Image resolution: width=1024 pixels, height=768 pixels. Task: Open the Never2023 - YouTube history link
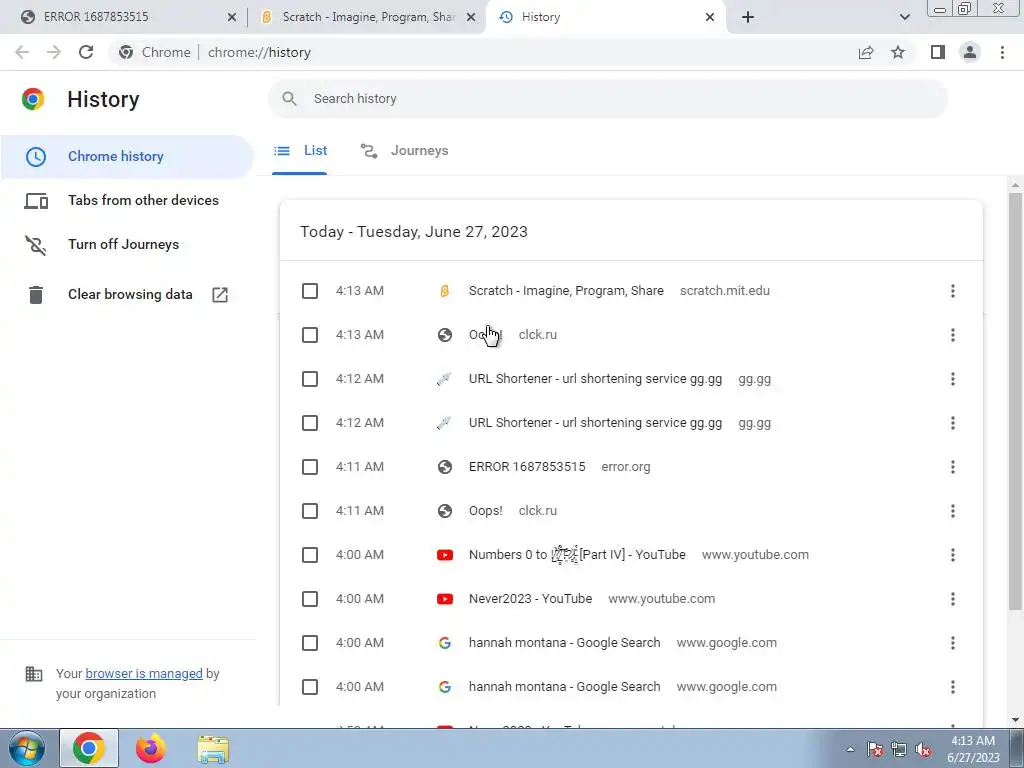click(x=530, y=599)
